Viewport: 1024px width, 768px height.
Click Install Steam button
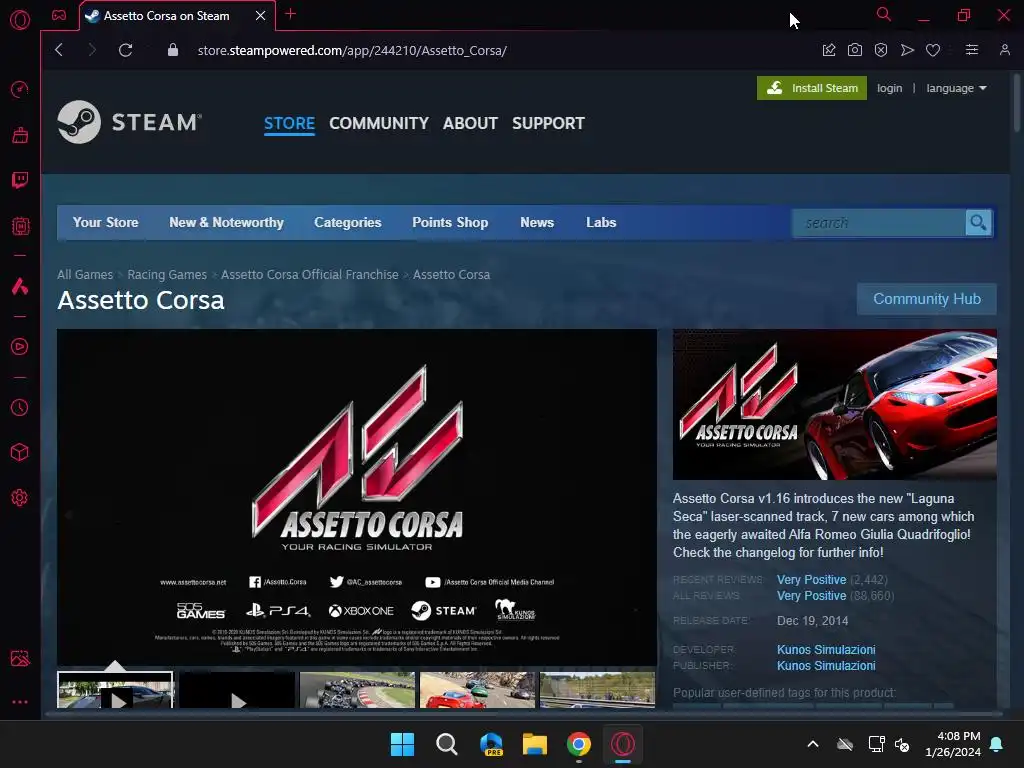(x=812, y=88)
